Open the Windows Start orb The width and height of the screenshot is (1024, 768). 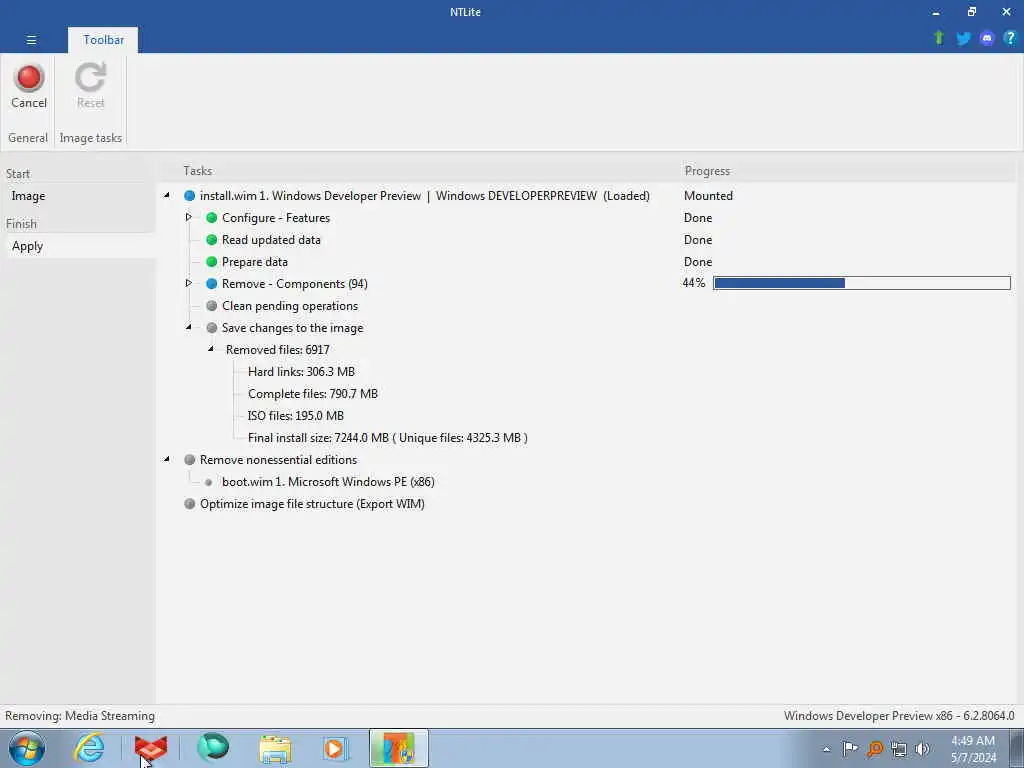tap(27, 748)
